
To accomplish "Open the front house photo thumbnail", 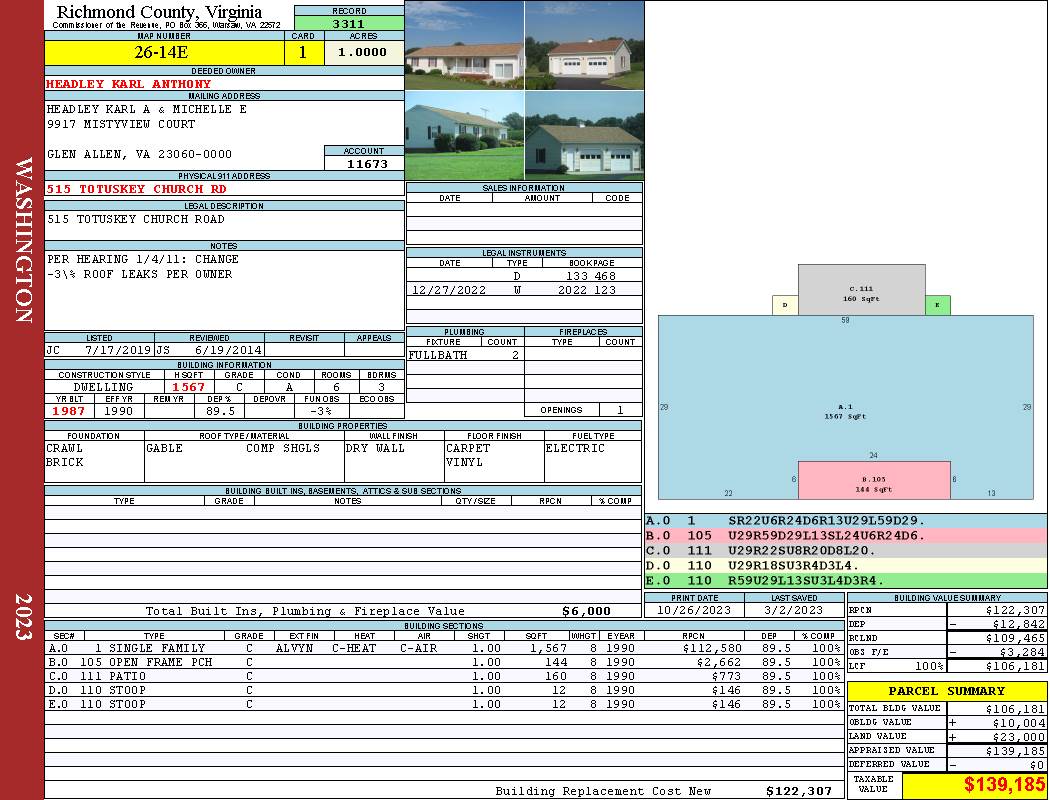I will click(465, 45).
